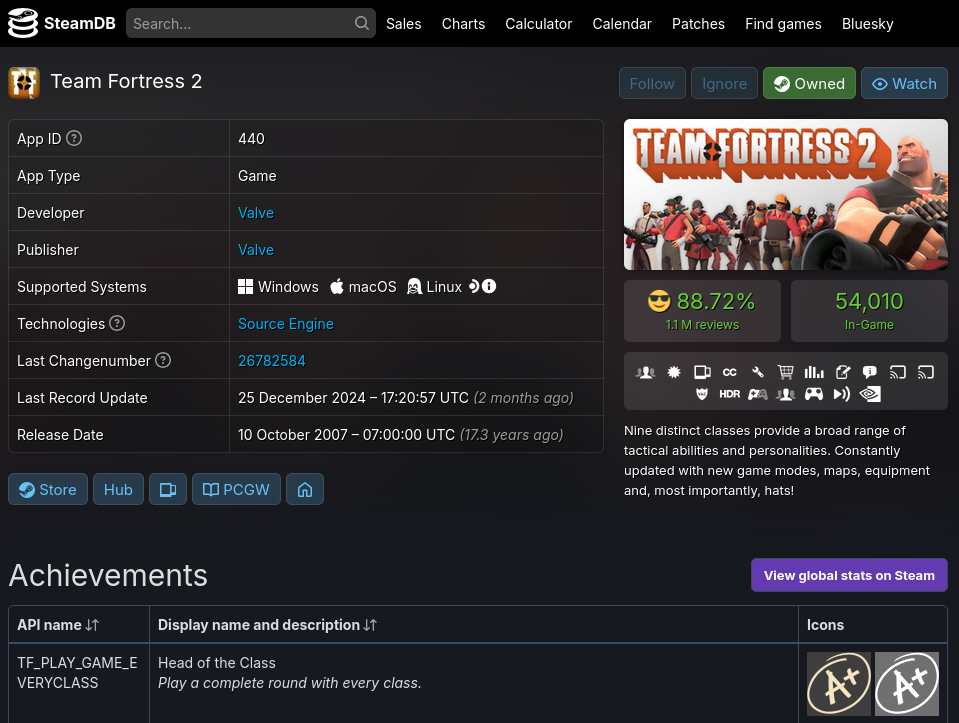Click the NVIDIA logo feature icon
The width and height of the screenshot is (959, 723).
coord(870,394)
